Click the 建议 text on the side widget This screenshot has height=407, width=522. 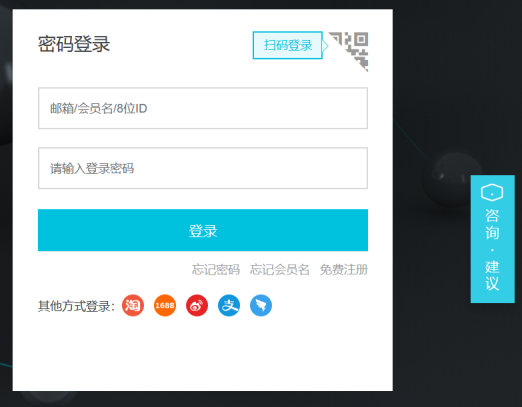(x=492, y=276)
